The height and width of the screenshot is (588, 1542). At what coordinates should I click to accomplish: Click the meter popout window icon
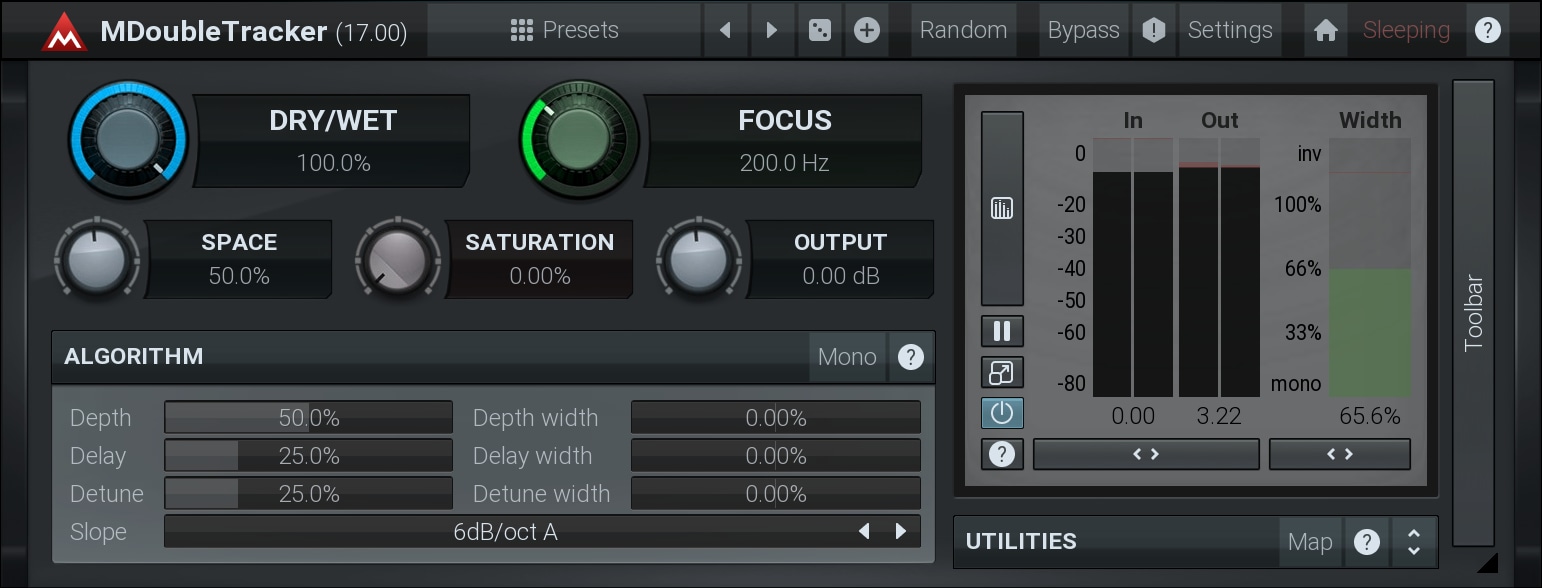1002,373
